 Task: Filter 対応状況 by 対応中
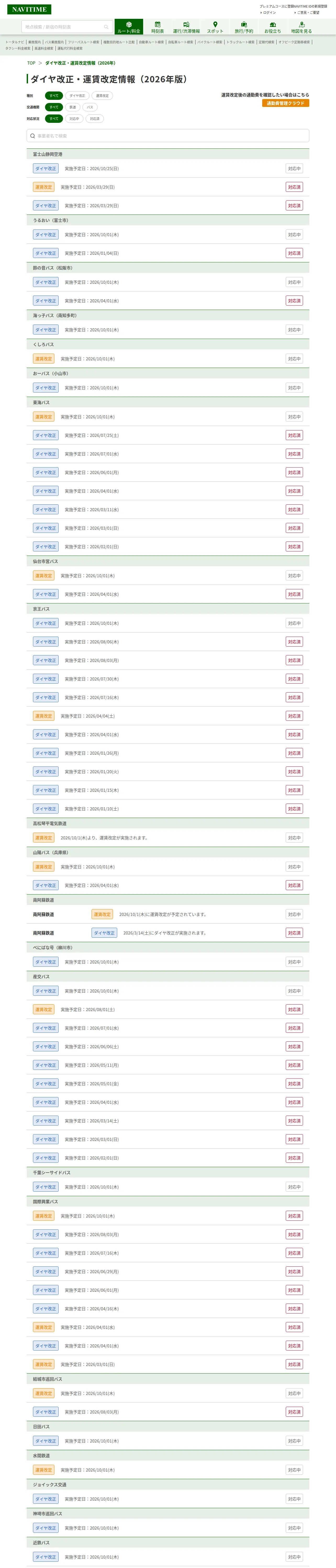[74, 119]
